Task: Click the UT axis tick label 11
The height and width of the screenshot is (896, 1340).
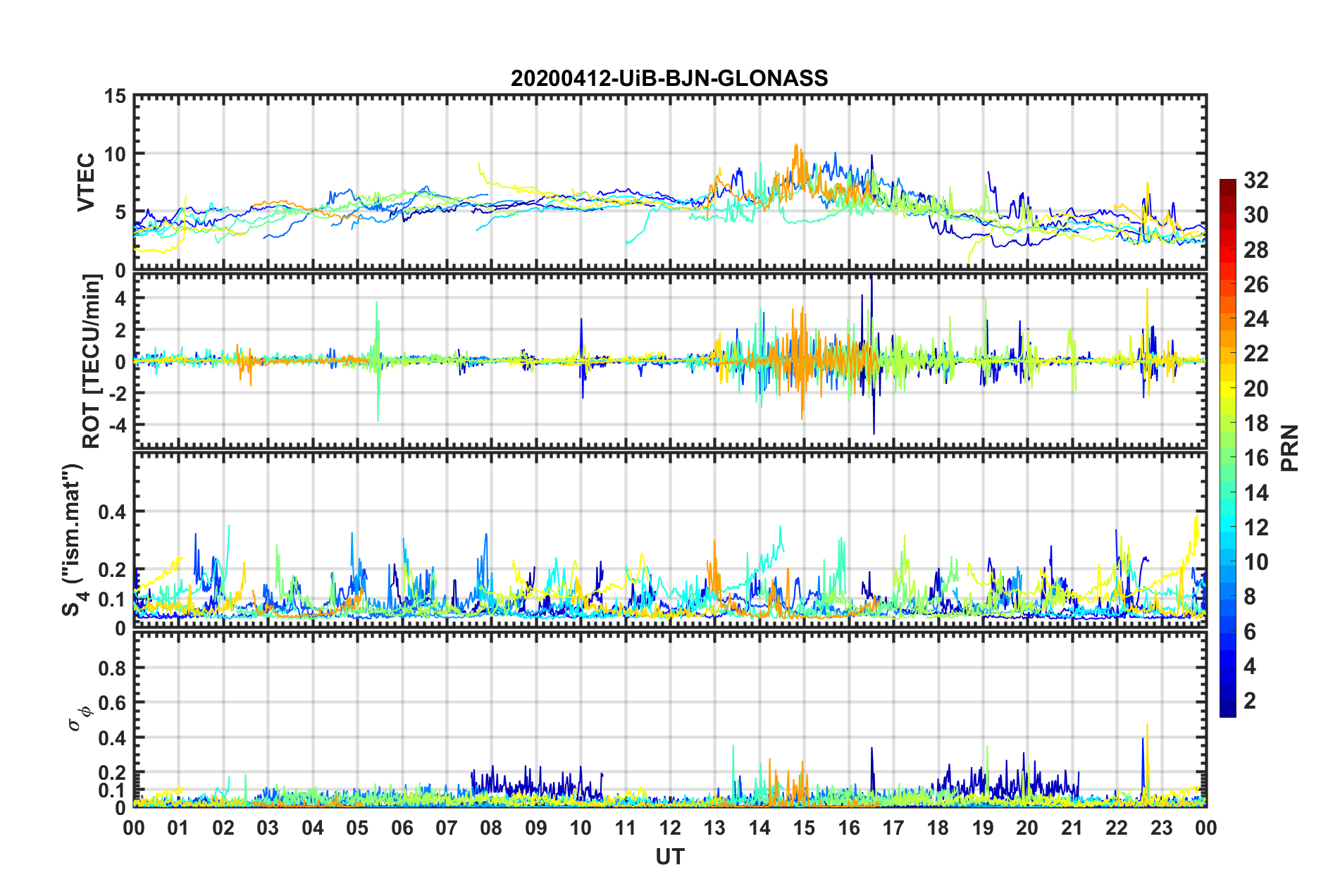Action: [x=626, y=828]
